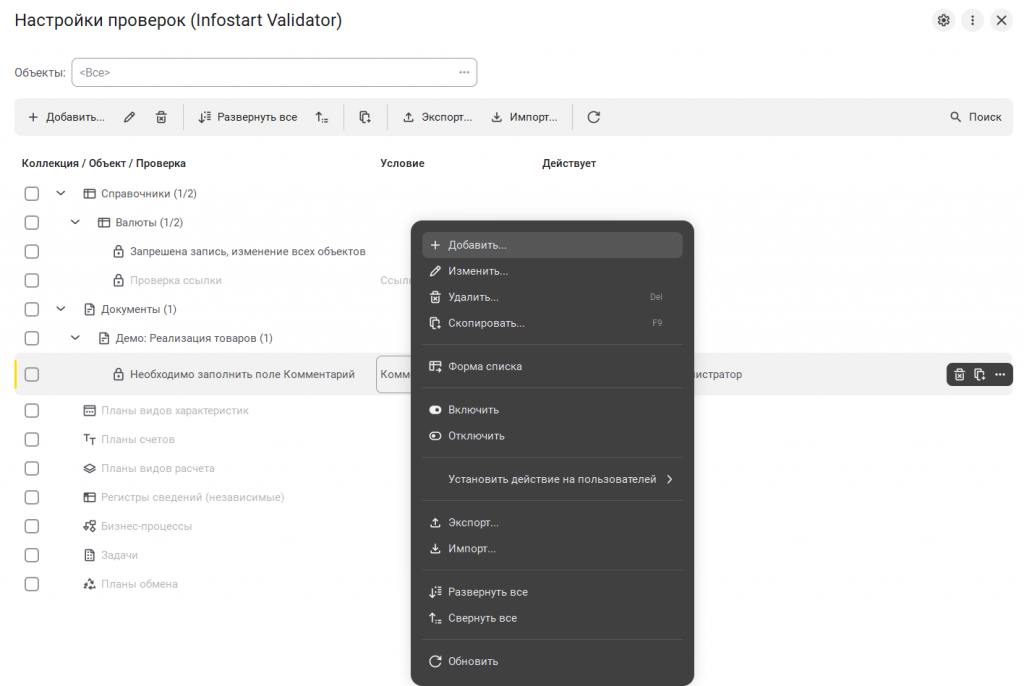Tick the checkbox for Справочники row
This screenshot has height=686, width=1024.
(32, 194)
